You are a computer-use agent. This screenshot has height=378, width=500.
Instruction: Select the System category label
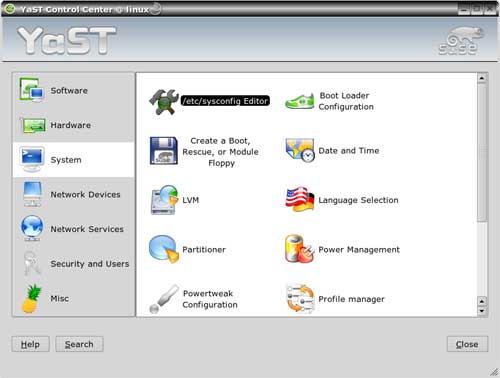[66, 160]
